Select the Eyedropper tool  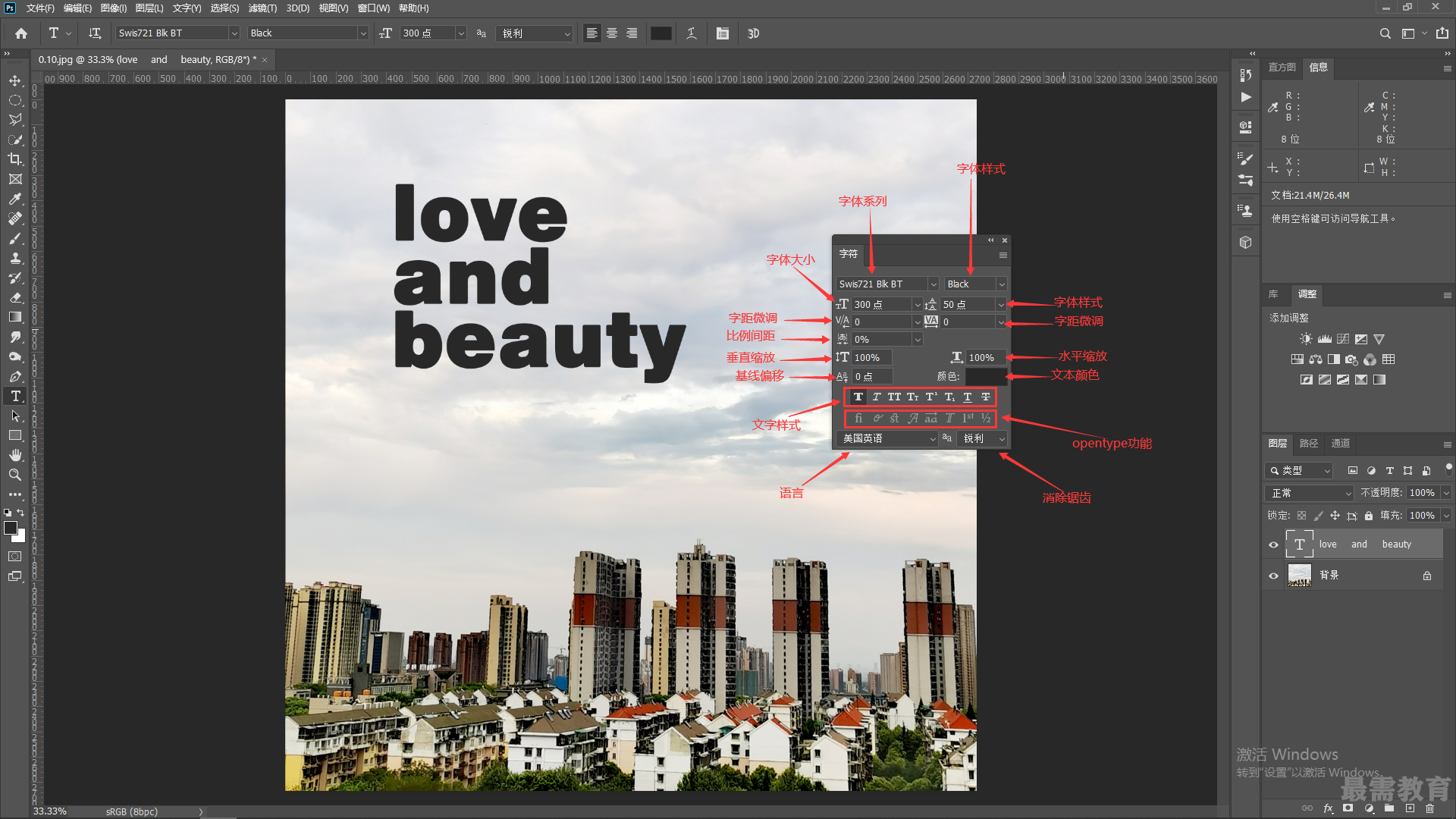tap(15, 199)
